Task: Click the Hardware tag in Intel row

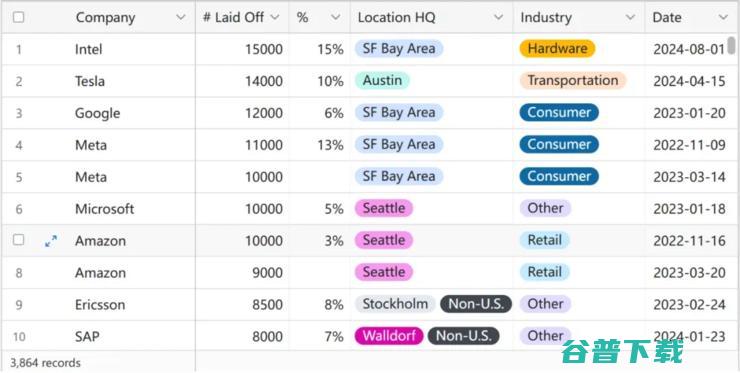Action: pyautogui.click(x=557, y=49)
